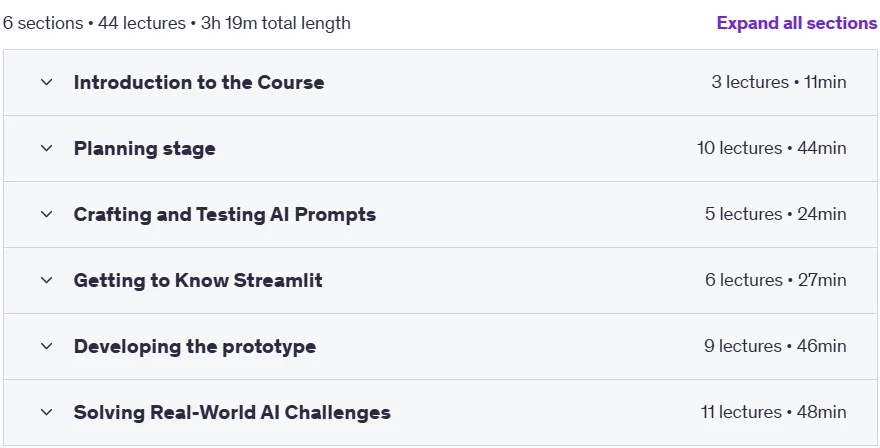
Task: Click the 6 lectures • 27min label
Action: coord(776,280)
